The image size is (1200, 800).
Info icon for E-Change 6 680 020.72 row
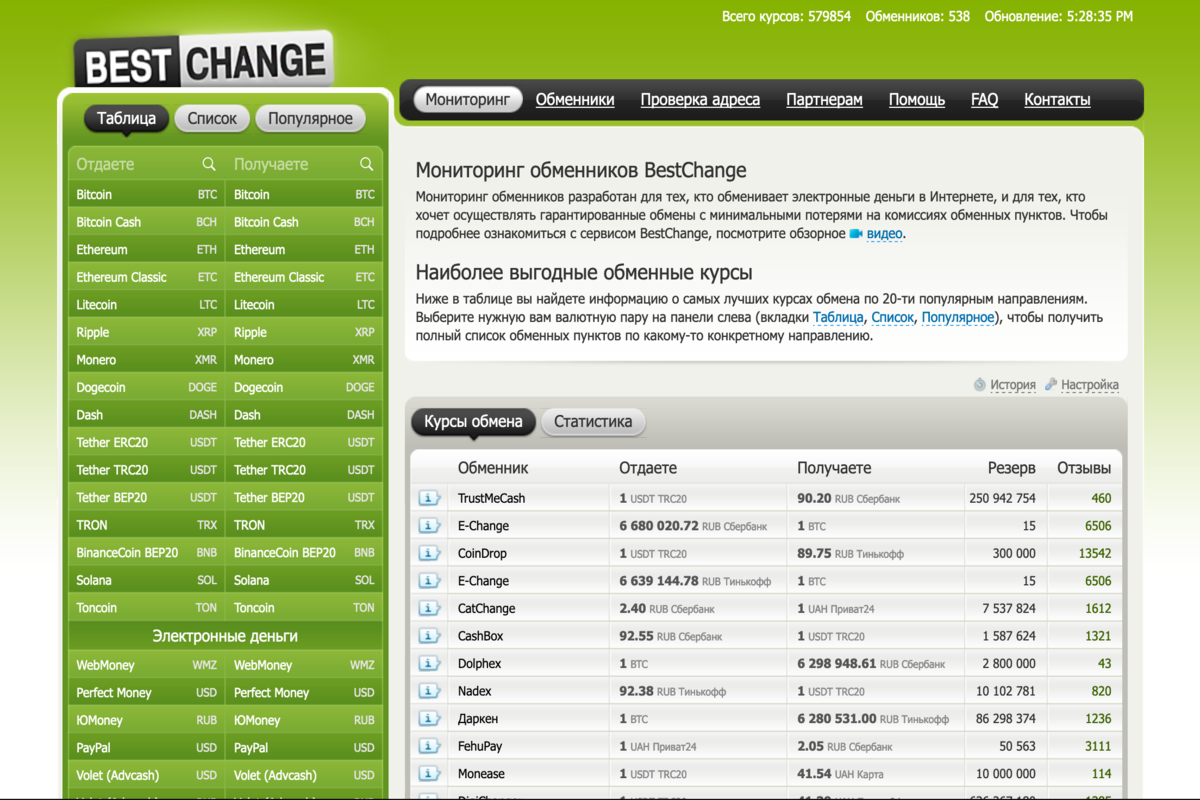click(430, 526)
